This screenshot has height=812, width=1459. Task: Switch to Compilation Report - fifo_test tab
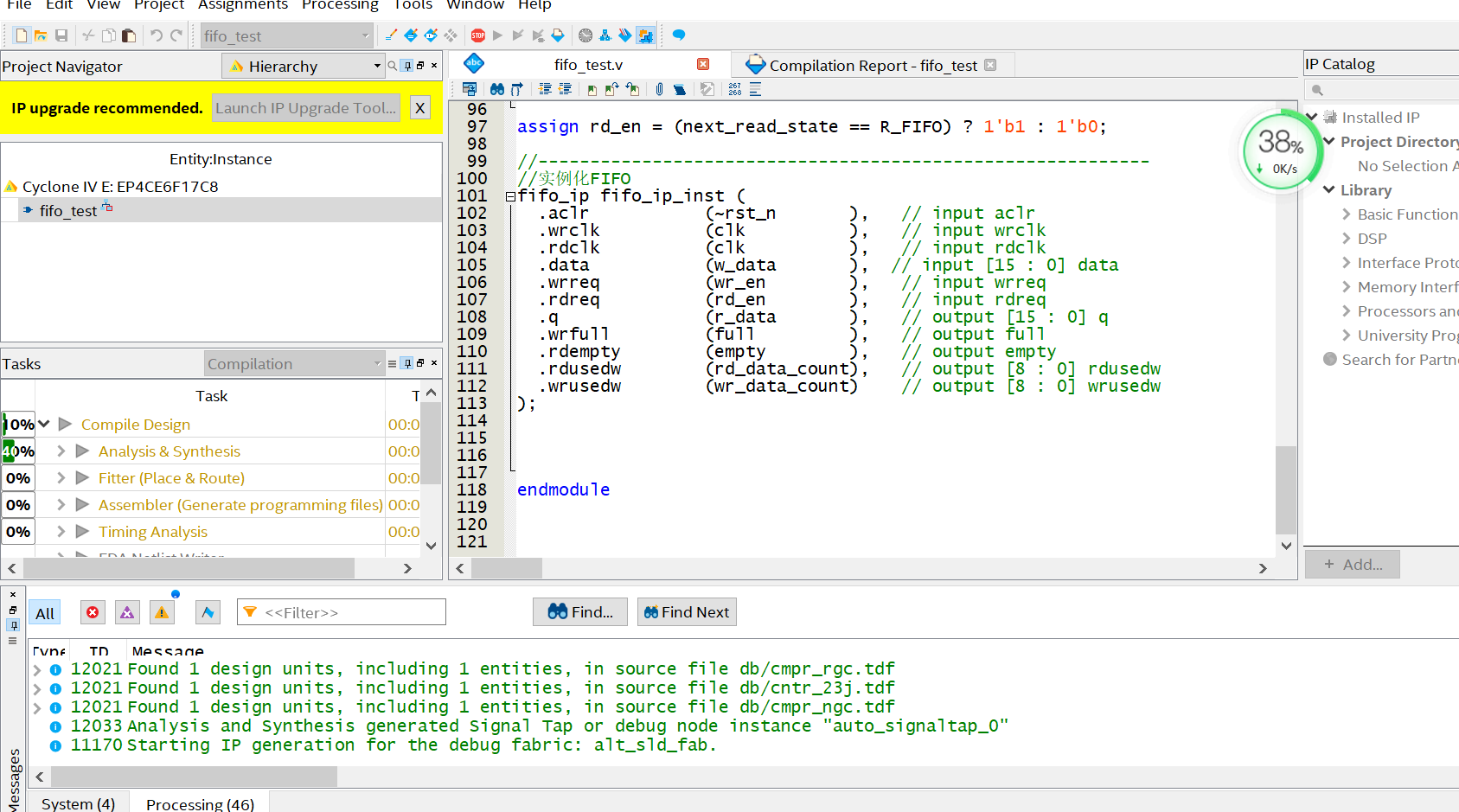873,66
